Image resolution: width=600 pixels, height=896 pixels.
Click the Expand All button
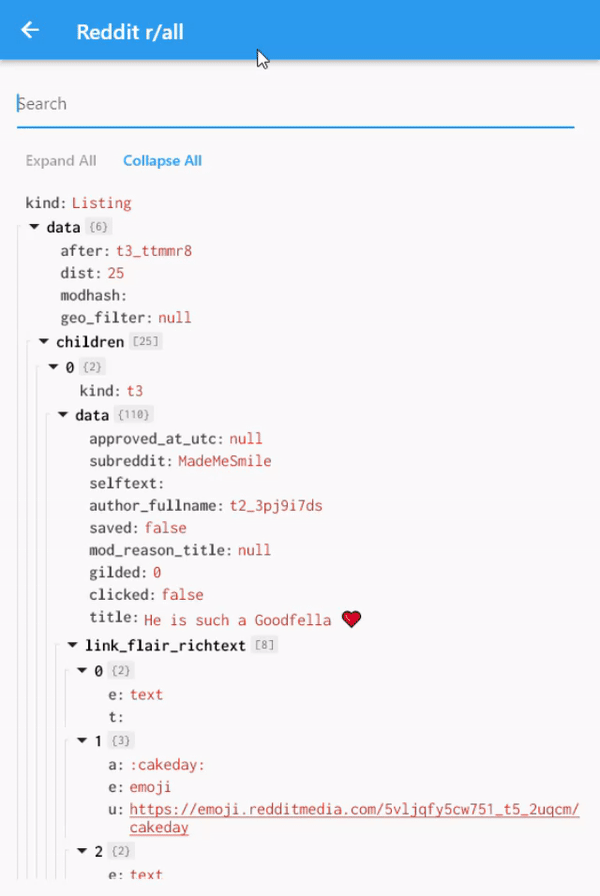(61, 161)
